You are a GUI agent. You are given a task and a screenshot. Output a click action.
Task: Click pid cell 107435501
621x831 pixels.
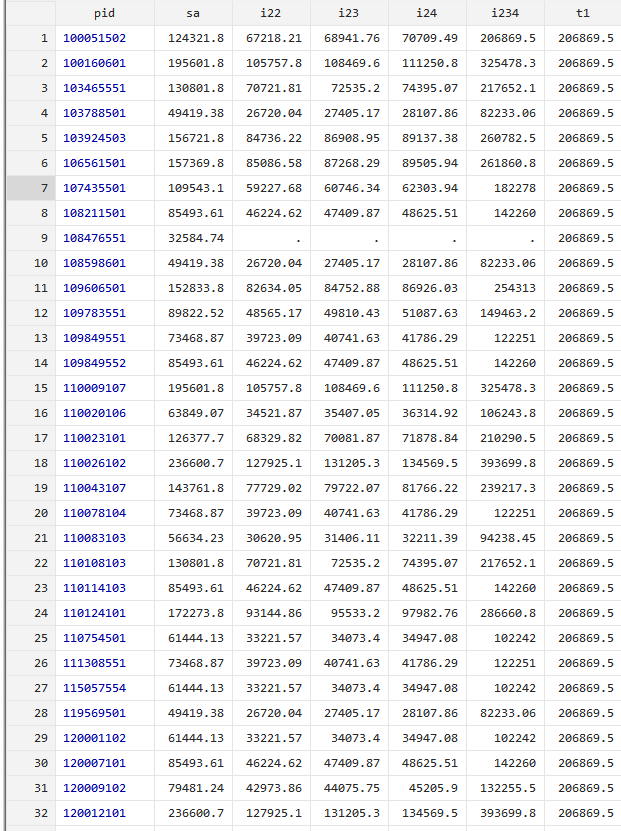(x=104, y=188)
